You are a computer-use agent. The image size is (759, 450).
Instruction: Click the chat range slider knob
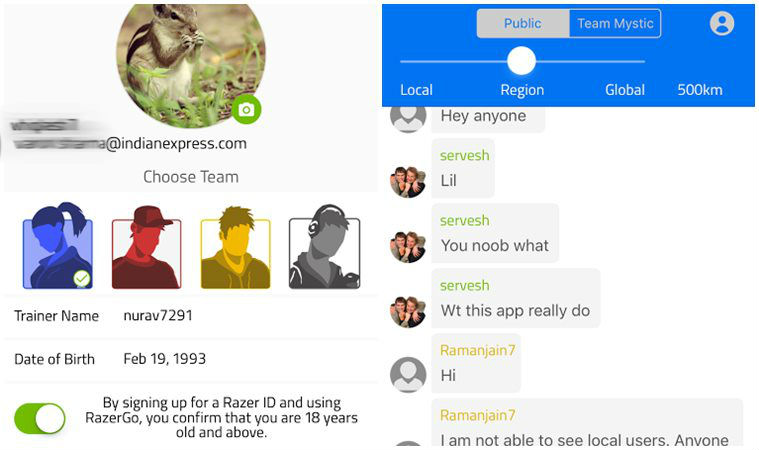pyautogui.click(x=521, y=61)
